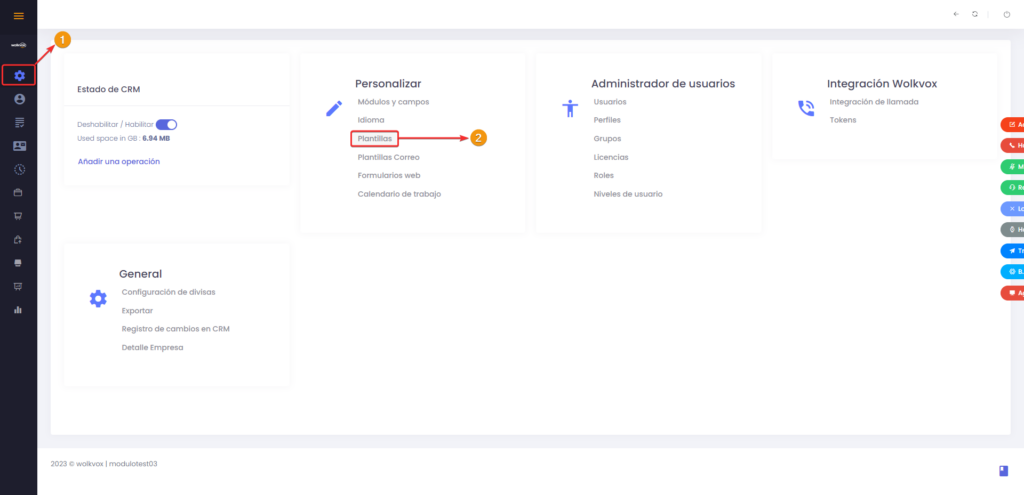
Task: Open the user profile sidebar icon
Action: pyautogui.click(x=19, y=99)
